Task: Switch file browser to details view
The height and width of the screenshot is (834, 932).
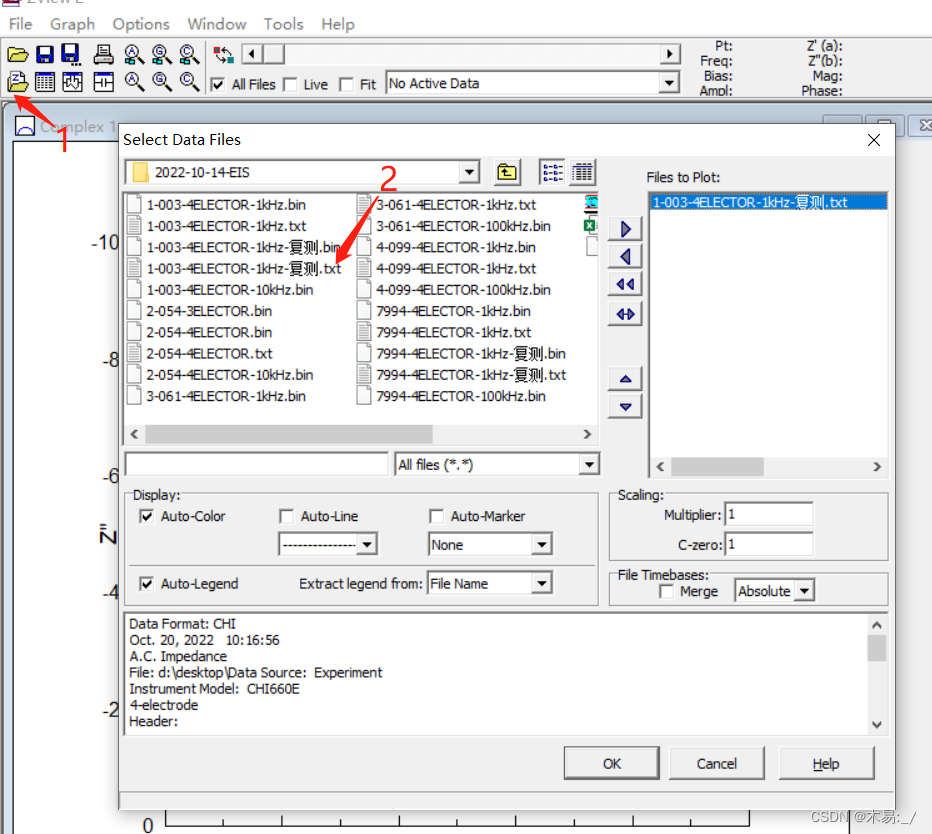Action: click(x=582, y=172)
